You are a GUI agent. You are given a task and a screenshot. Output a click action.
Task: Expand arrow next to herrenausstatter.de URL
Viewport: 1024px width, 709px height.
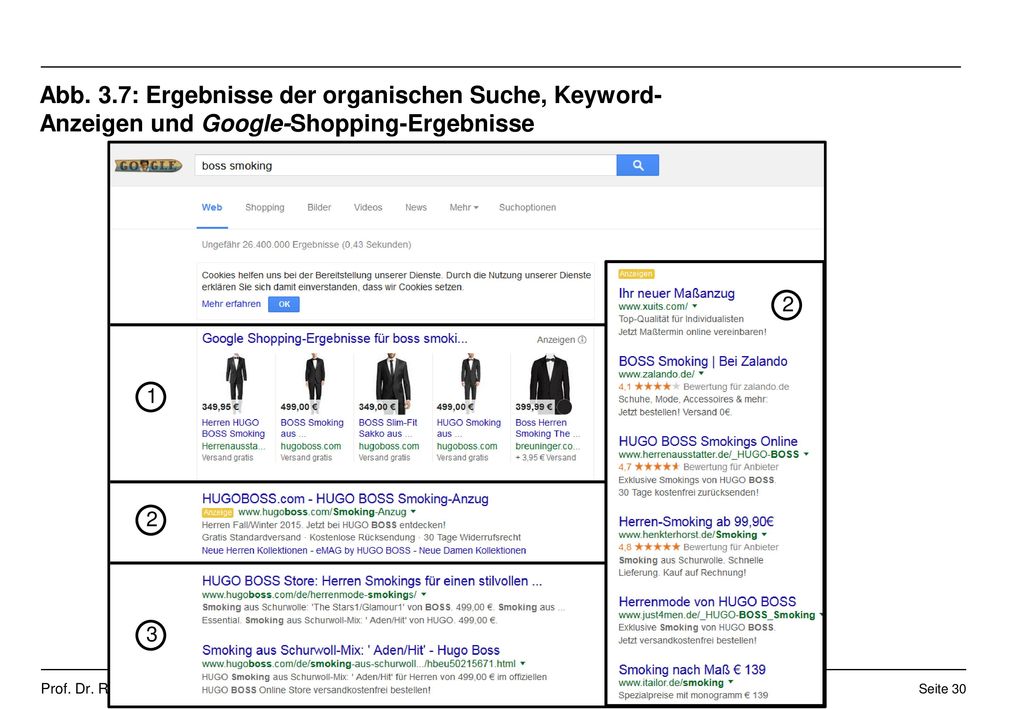pyautogui.click(x=806, y=454)
